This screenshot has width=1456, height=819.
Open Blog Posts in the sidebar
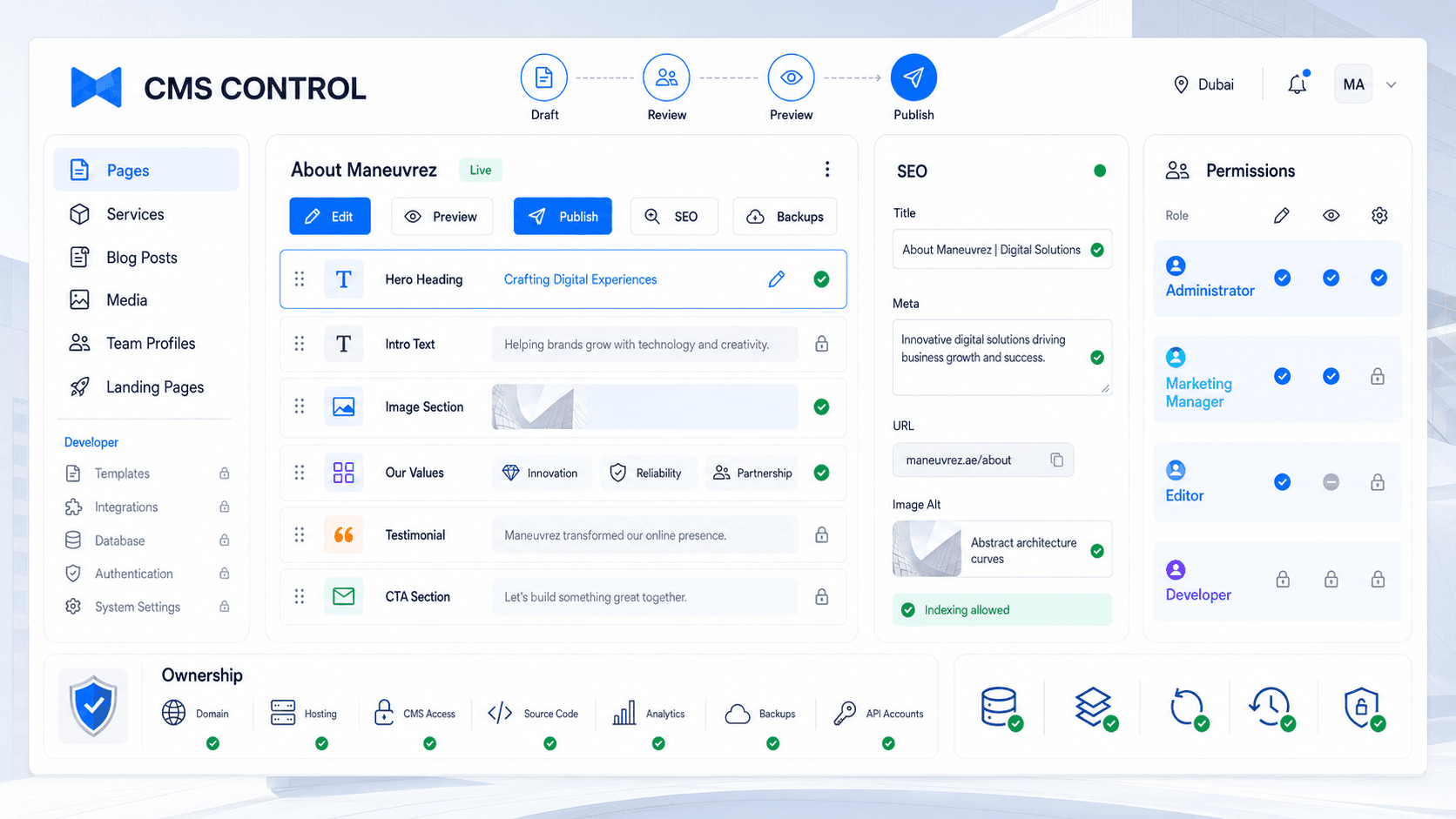pyautogui.click(x=146, y=258)
